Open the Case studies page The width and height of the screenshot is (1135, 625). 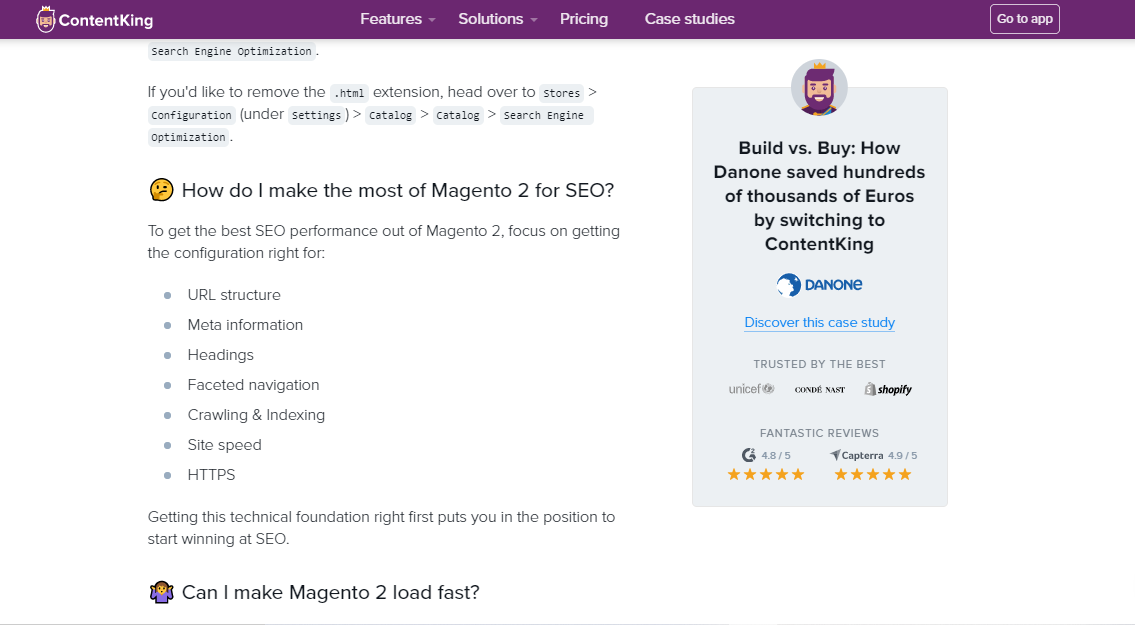[689, 19]
